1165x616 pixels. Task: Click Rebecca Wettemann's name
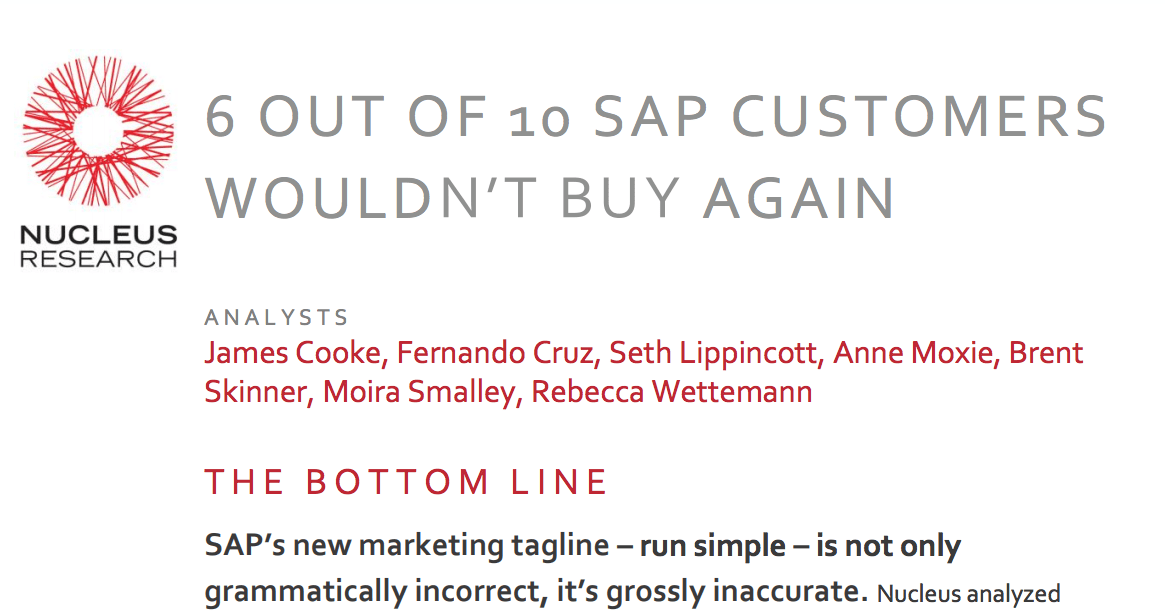pos(672,392)
